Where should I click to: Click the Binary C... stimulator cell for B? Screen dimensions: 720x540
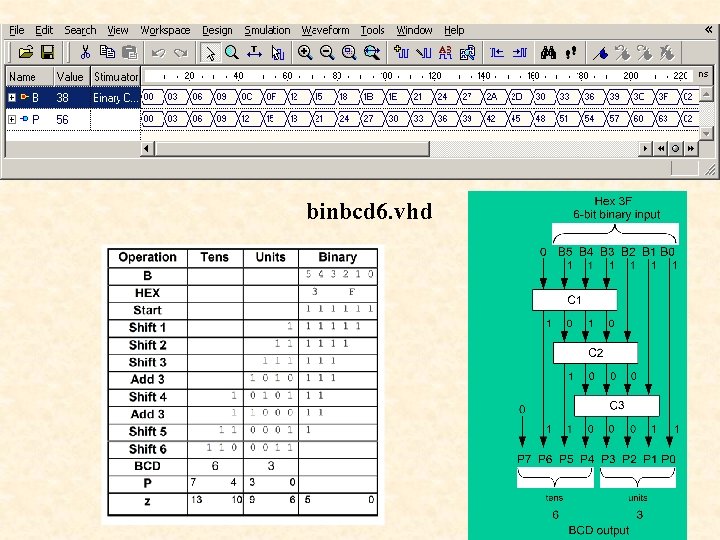coord(115,98)
